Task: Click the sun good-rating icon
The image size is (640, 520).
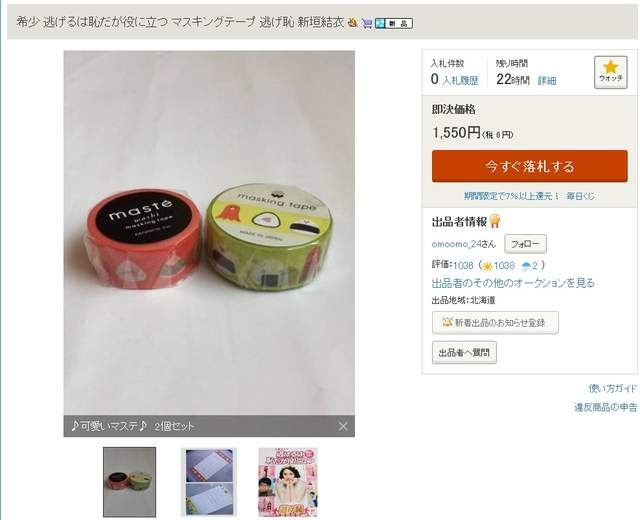Action: (x=487, y=266)
